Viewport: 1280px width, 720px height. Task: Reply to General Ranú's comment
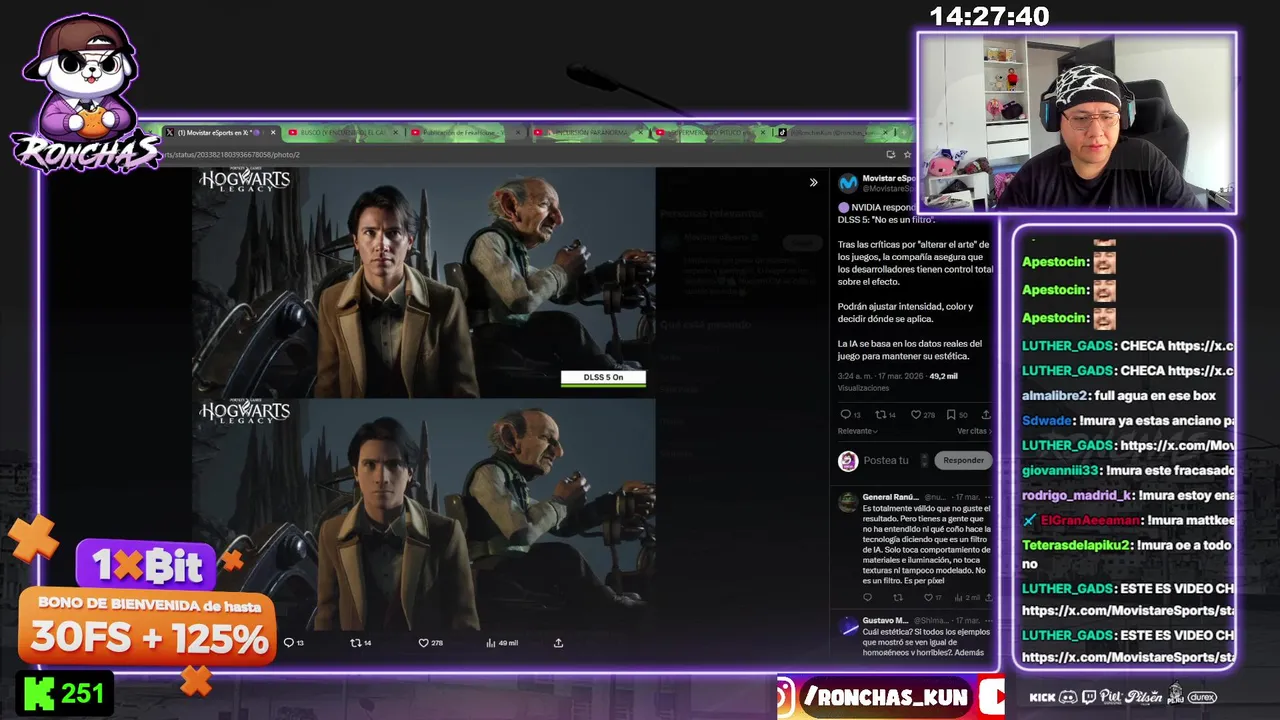tap(867, 598)
